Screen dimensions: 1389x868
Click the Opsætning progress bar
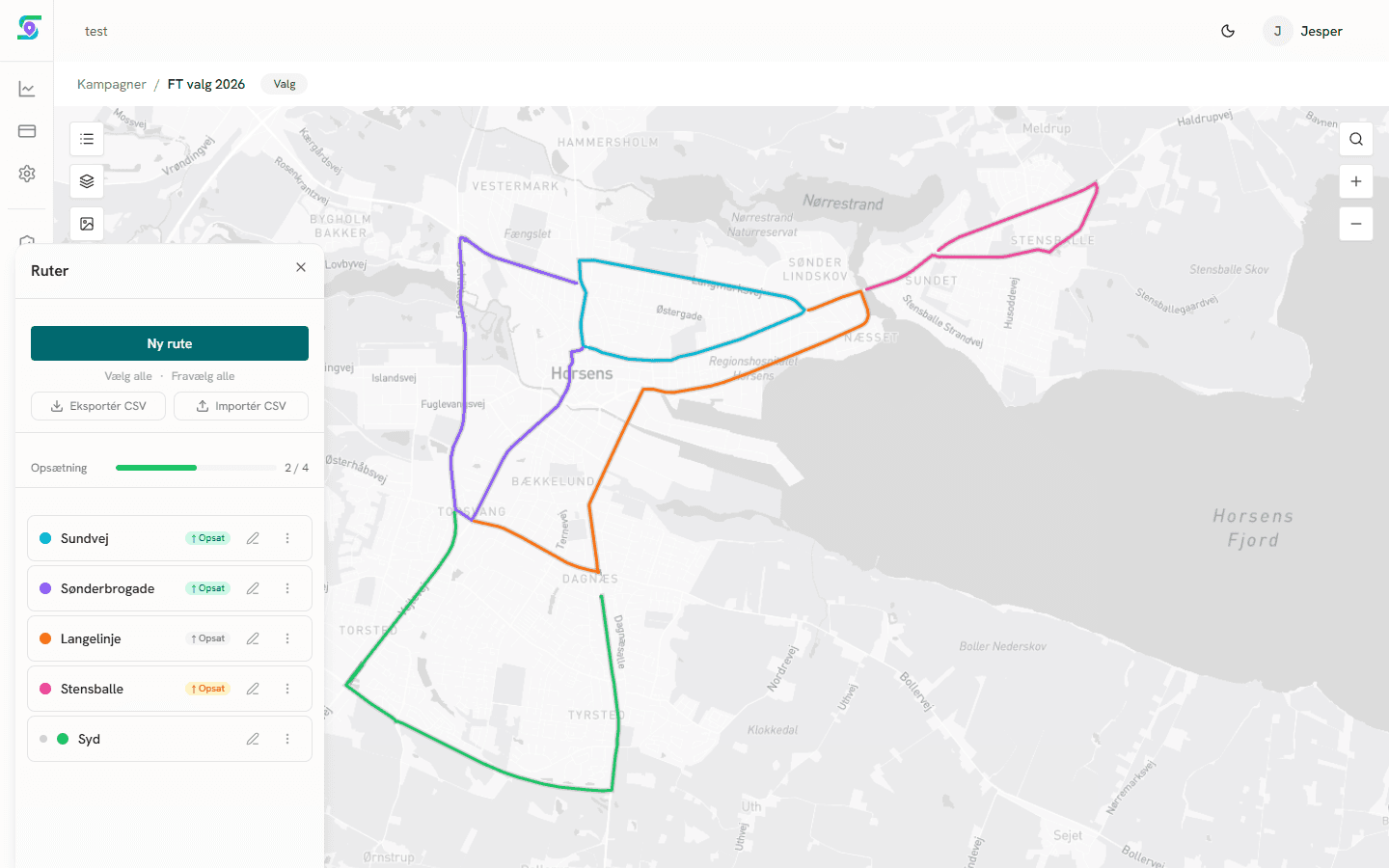coord(196,468)
